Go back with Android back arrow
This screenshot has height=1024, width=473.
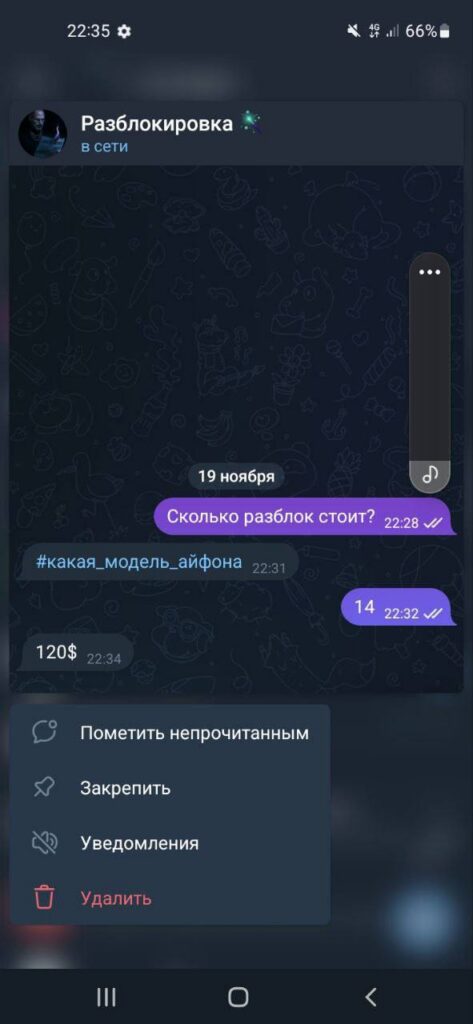click(x=370, y=997)
